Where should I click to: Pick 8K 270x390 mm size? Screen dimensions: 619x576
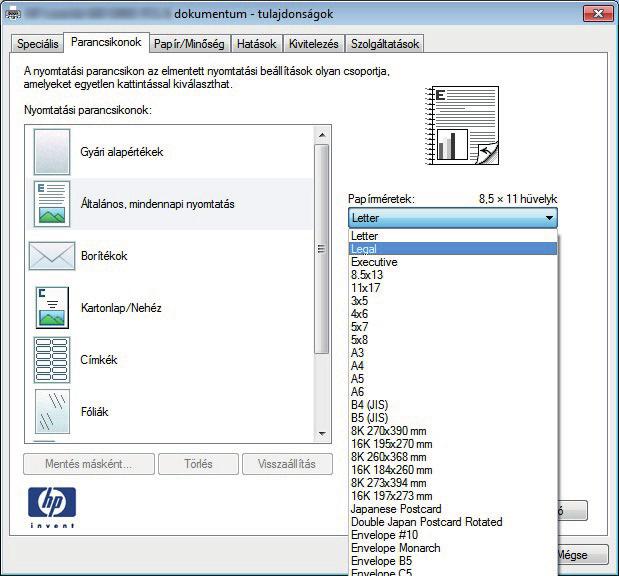(452, 431)
